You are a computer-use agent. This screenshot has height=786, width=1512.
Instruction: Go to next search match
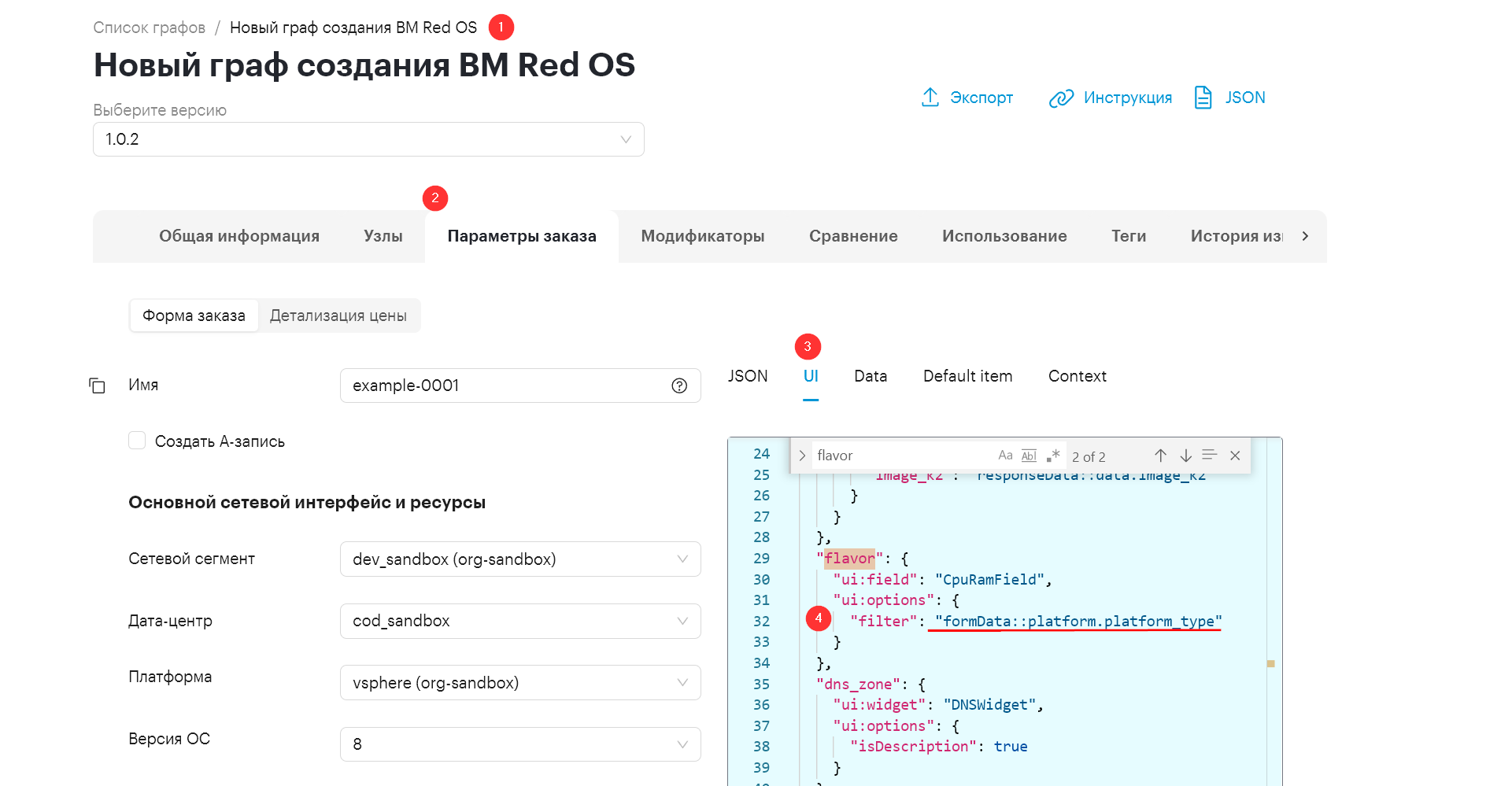pyautogui.click(x=1185, y=456)
